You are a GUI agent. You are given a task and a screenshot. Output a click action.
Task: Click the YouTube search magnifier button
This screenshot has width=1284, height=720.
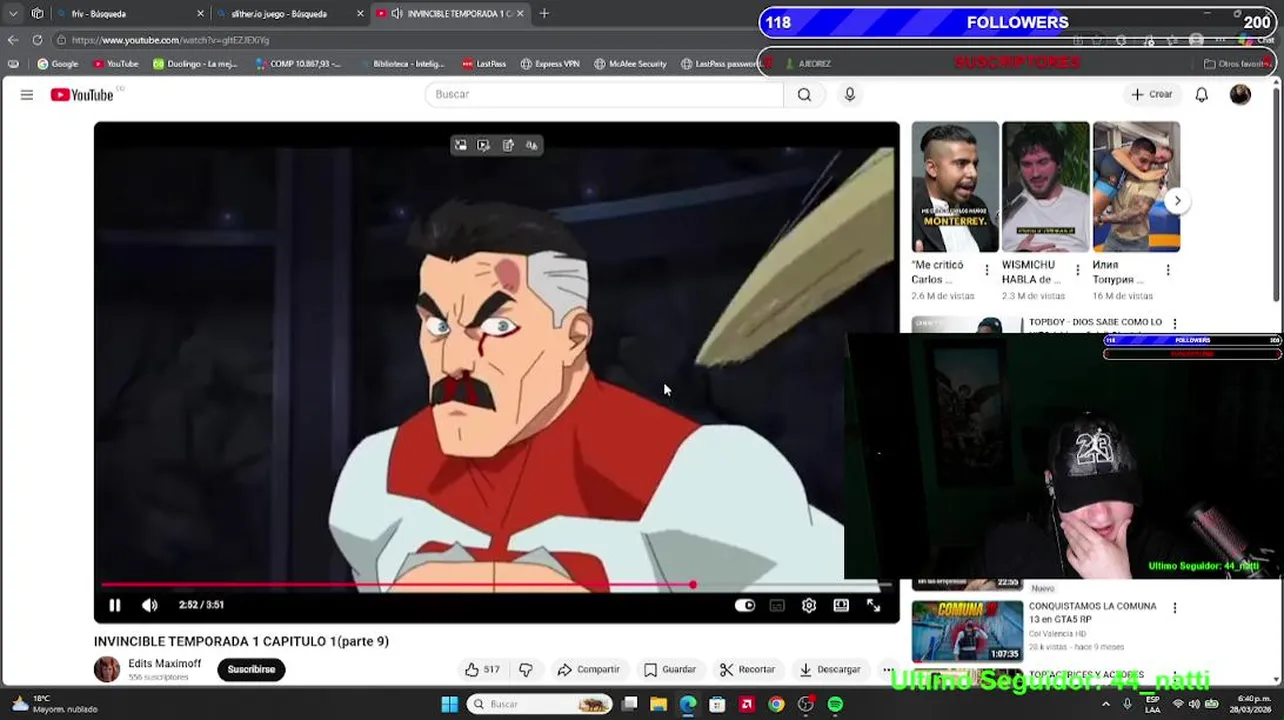click(x=804, y=94)
